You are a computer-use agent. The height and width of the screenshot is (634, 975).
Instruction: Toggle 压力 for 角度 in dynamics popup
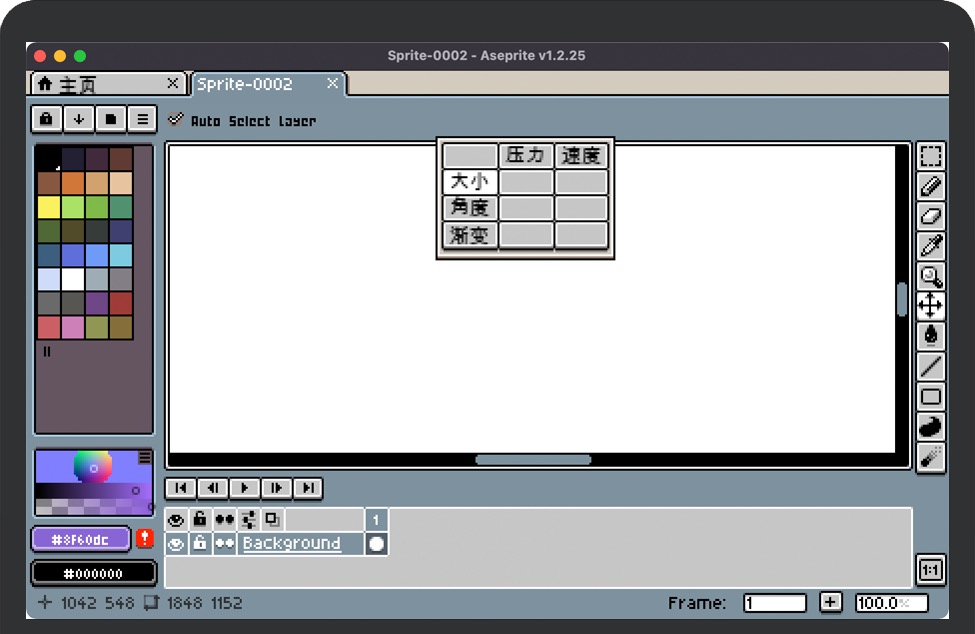(x=526, y=208)
